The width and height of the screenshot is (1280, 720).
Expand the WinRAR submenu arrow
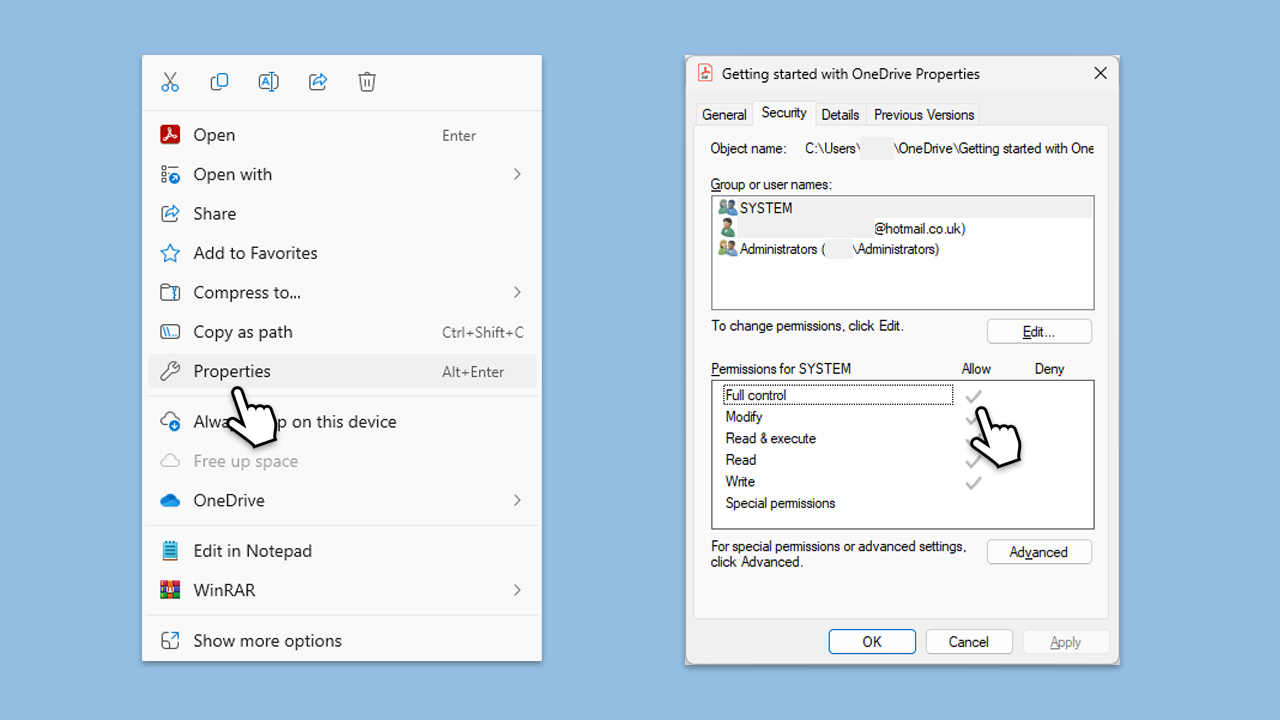click(x=517, y=590)
